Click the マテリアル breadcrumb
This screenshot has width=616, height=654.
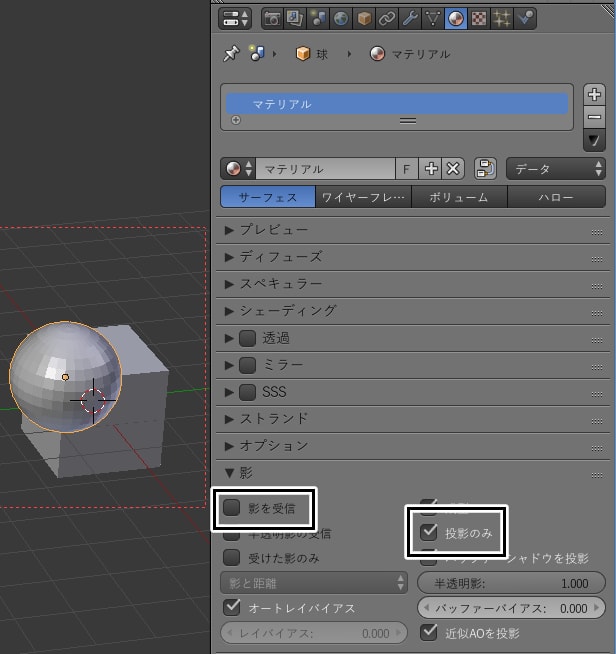(410, 54)
